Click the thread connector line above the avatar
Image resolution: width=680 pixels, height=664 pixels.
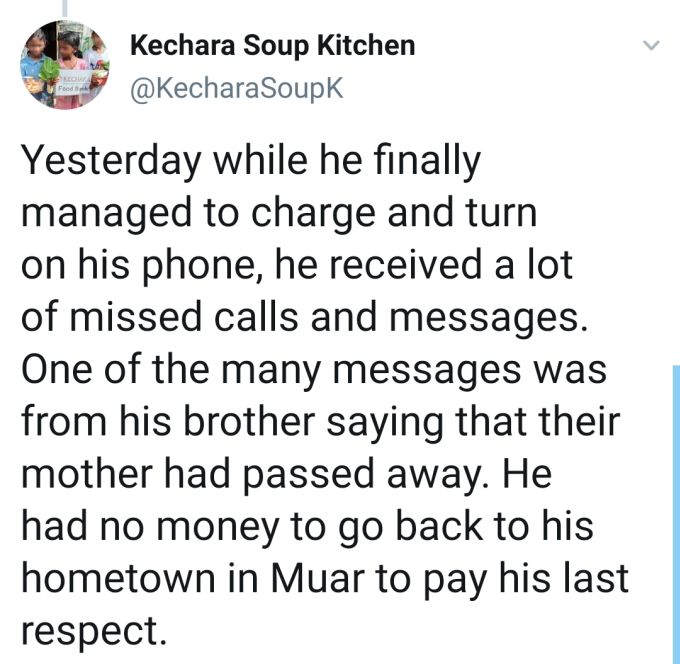click(66, 8)
